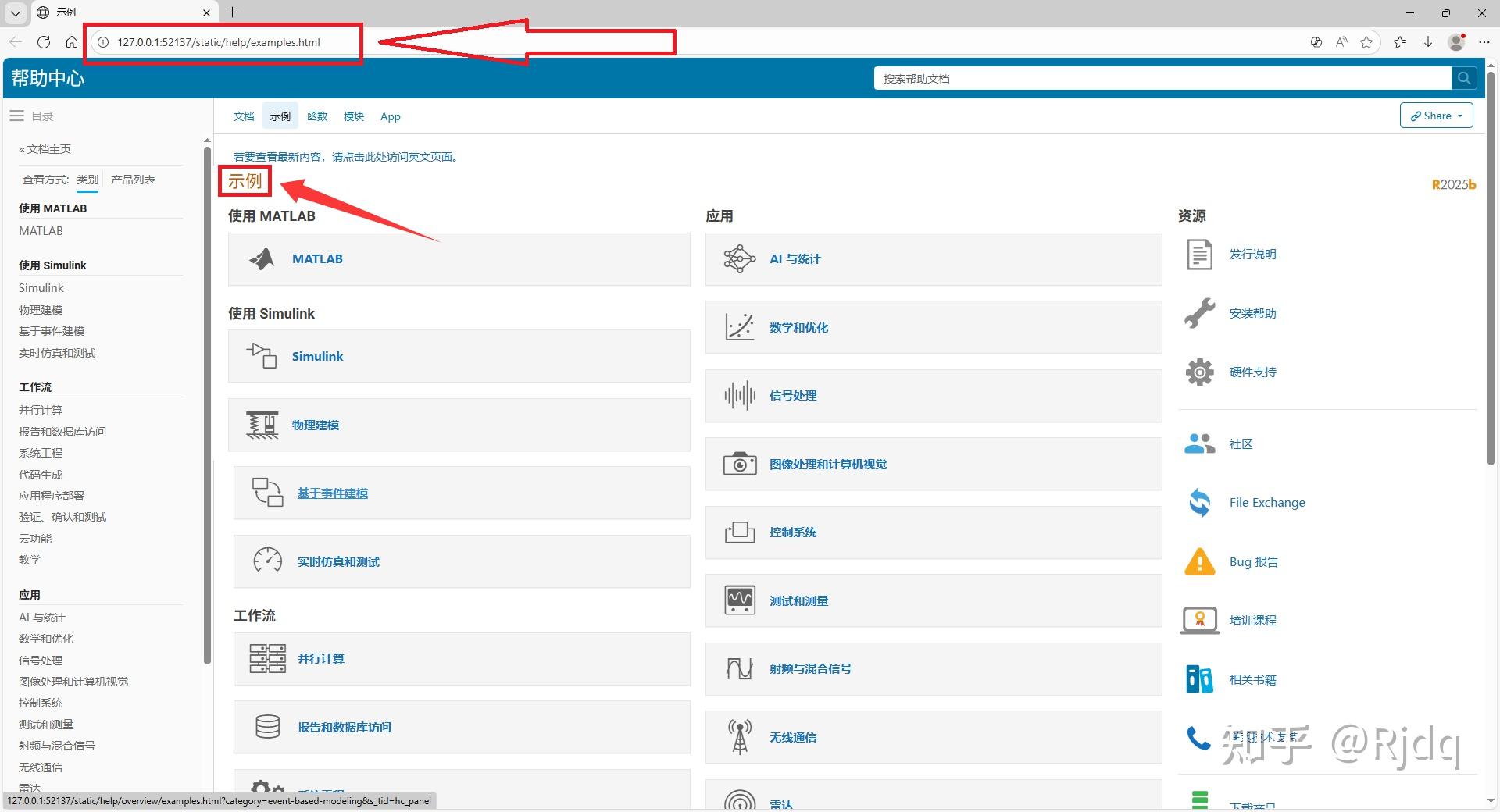Select 控制系统 in the sidebar
1500x812 pixels.
coord(41,703)
